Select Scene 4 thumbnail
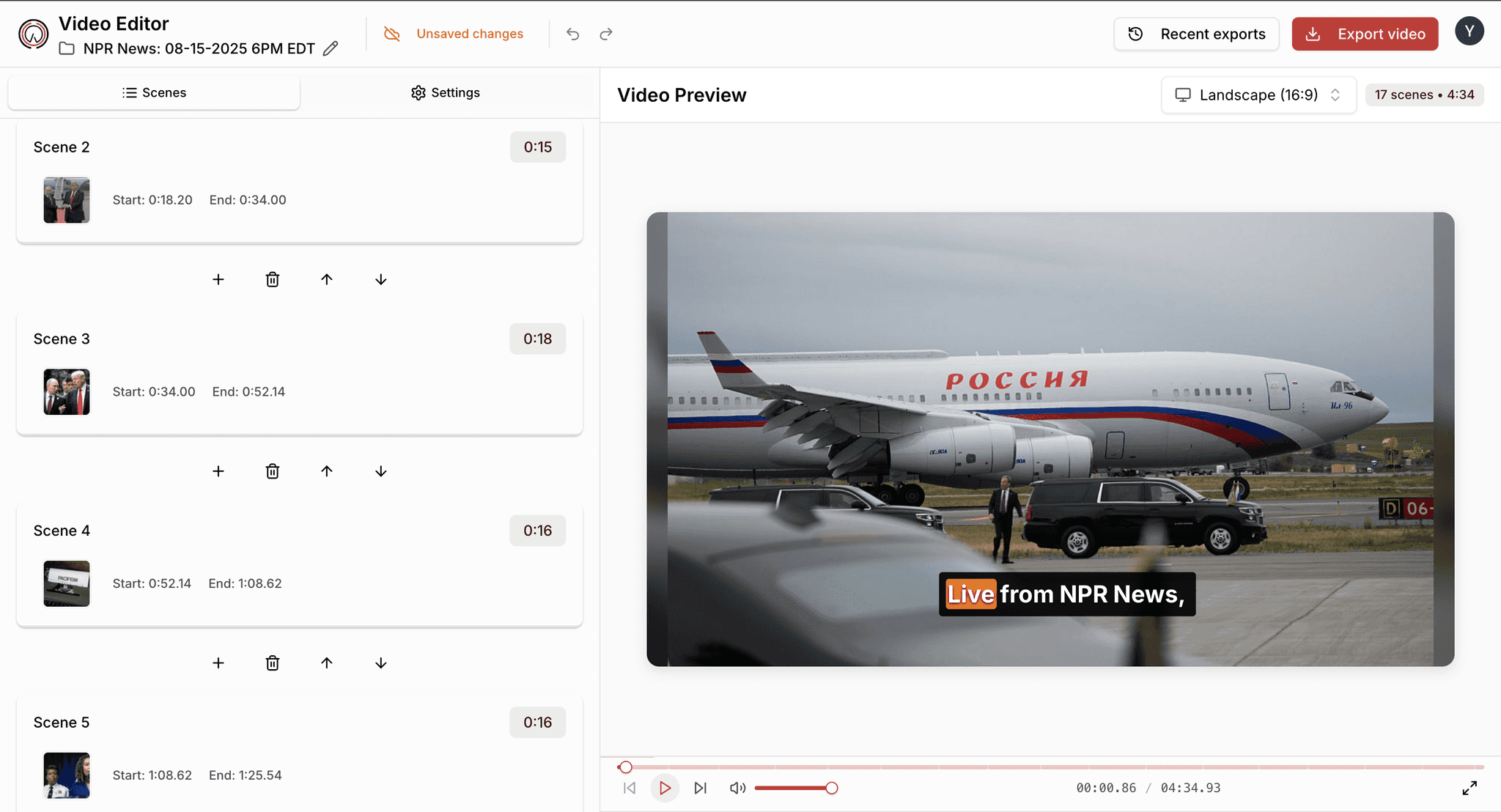The height and width of the screenshot is (812, 1501). pyautogui.click(x=67, y=583)
